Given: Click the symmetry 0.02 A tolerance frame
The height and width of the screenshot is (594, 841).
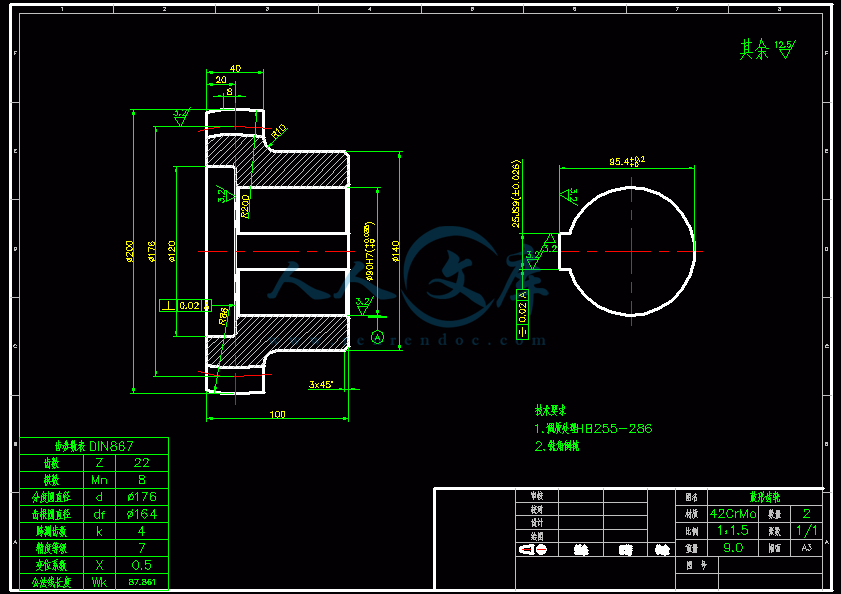Looking at the screenshot, I should [x=522, y=314].
